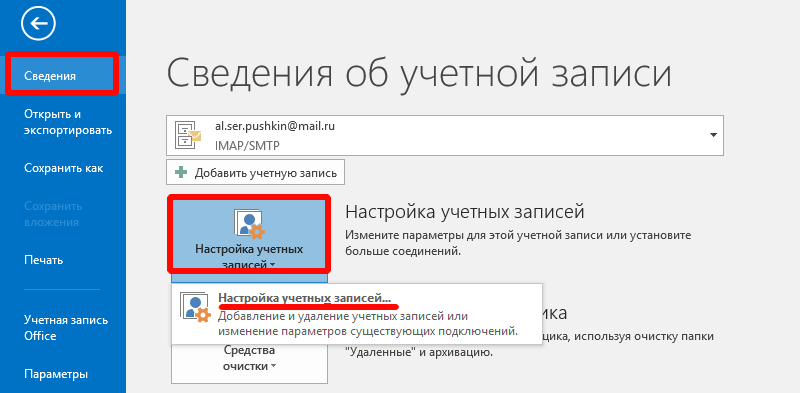Expand the Настройка учетных записей button arrow
The width and height of the screenshot is (800, 393).
pos(272,265)
